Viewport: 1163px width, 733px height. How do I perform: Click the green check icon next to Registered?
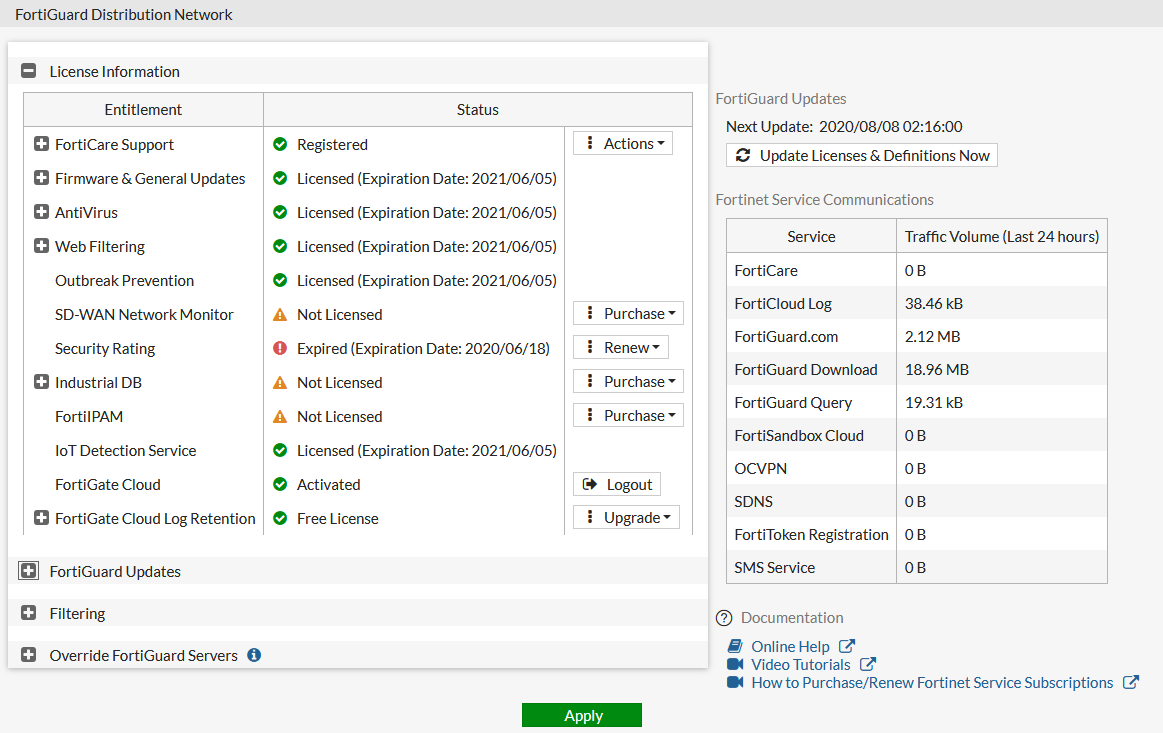point(282,143)
